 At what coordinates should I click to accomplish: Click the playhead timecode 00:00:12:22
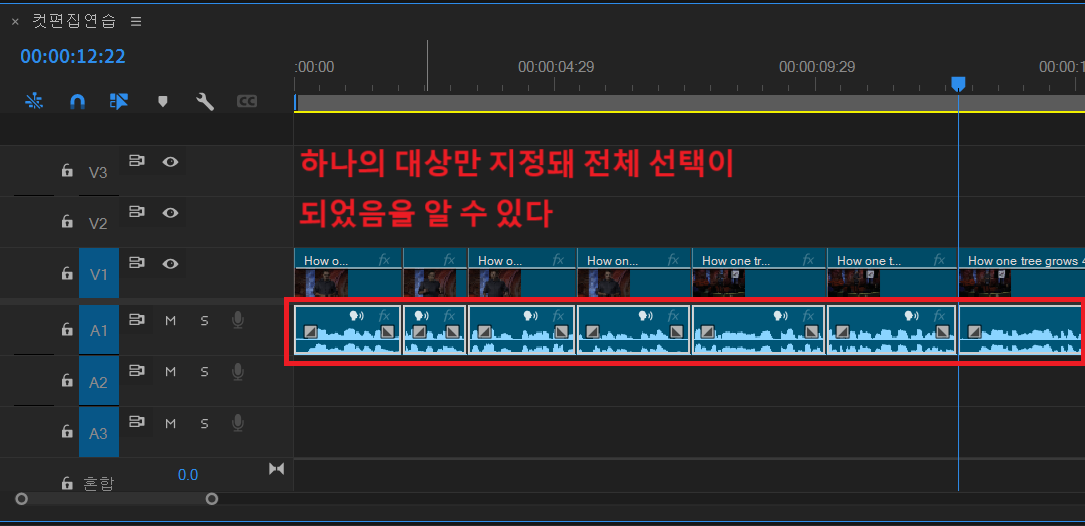pyautogui.click(x=73, y=56)
